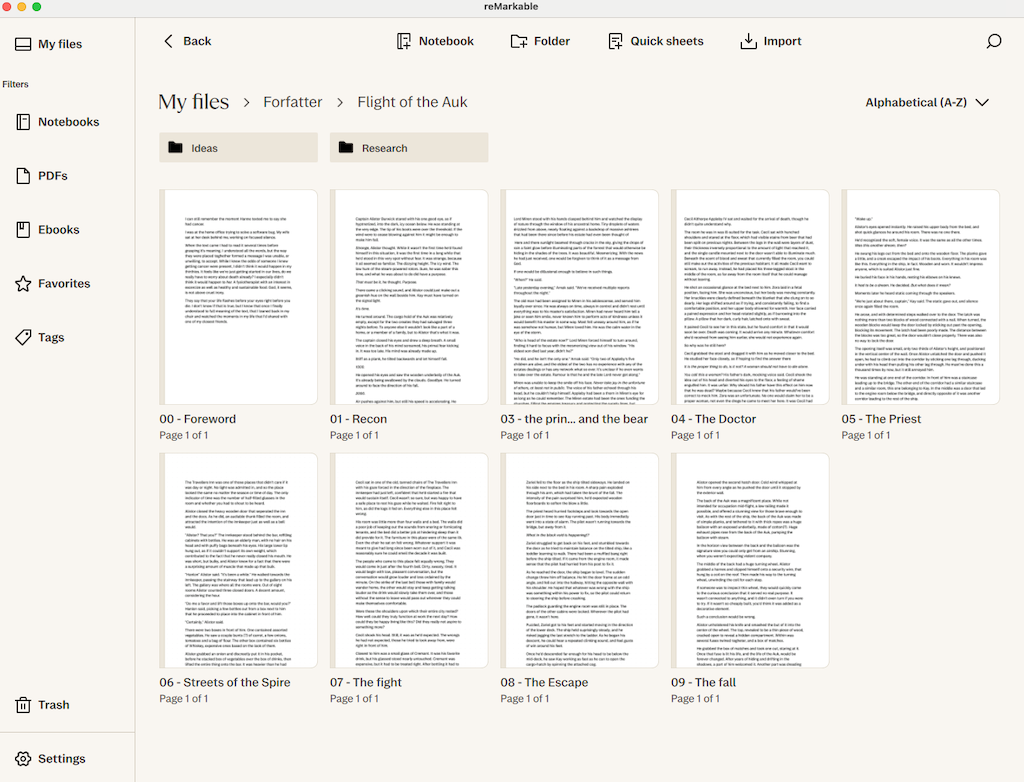Screen dimensions: 1024x782
Task: Create a new Notebook
Action: pyautogui.click(x=435, y=41)
